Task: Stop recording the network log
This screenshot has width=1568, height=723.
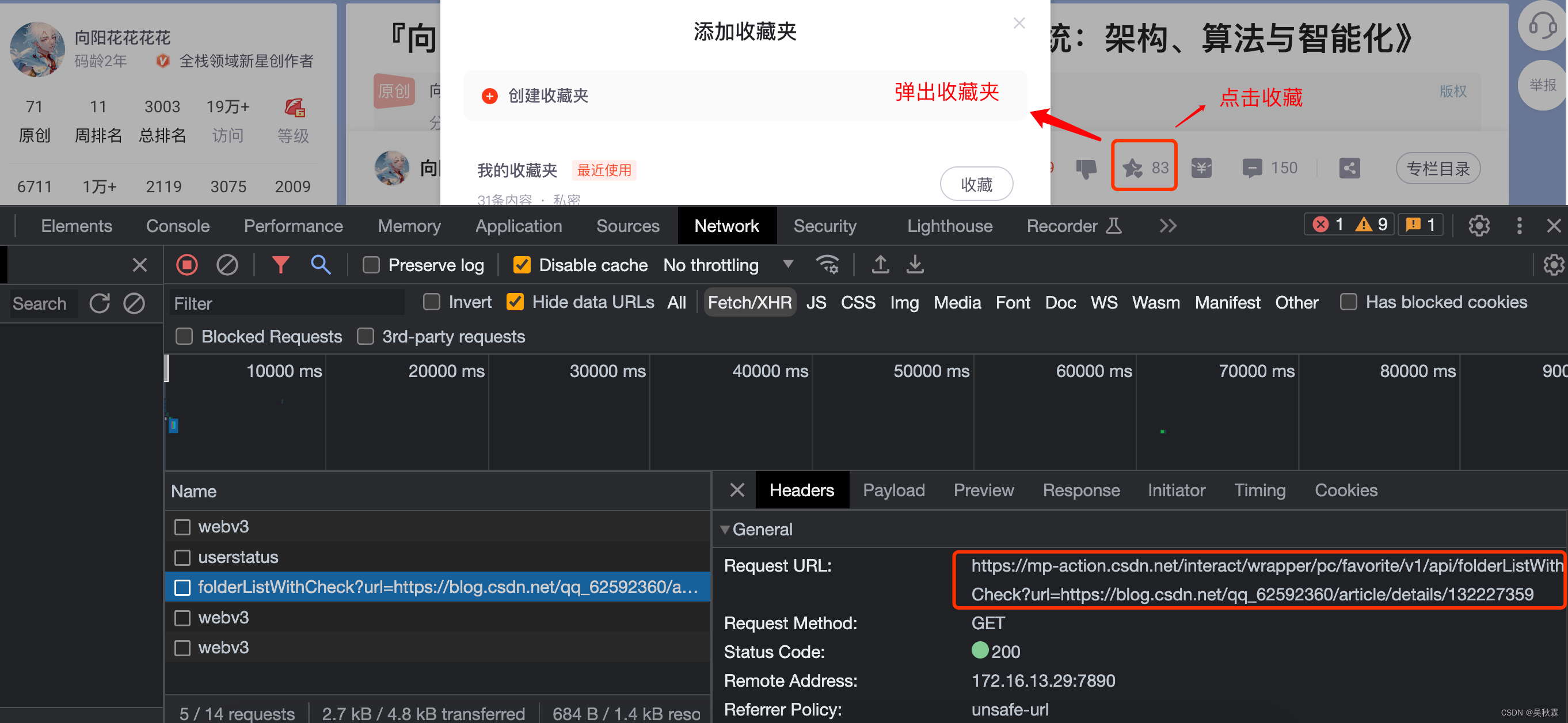Action: pyautogui.click(x=187, y=265)
